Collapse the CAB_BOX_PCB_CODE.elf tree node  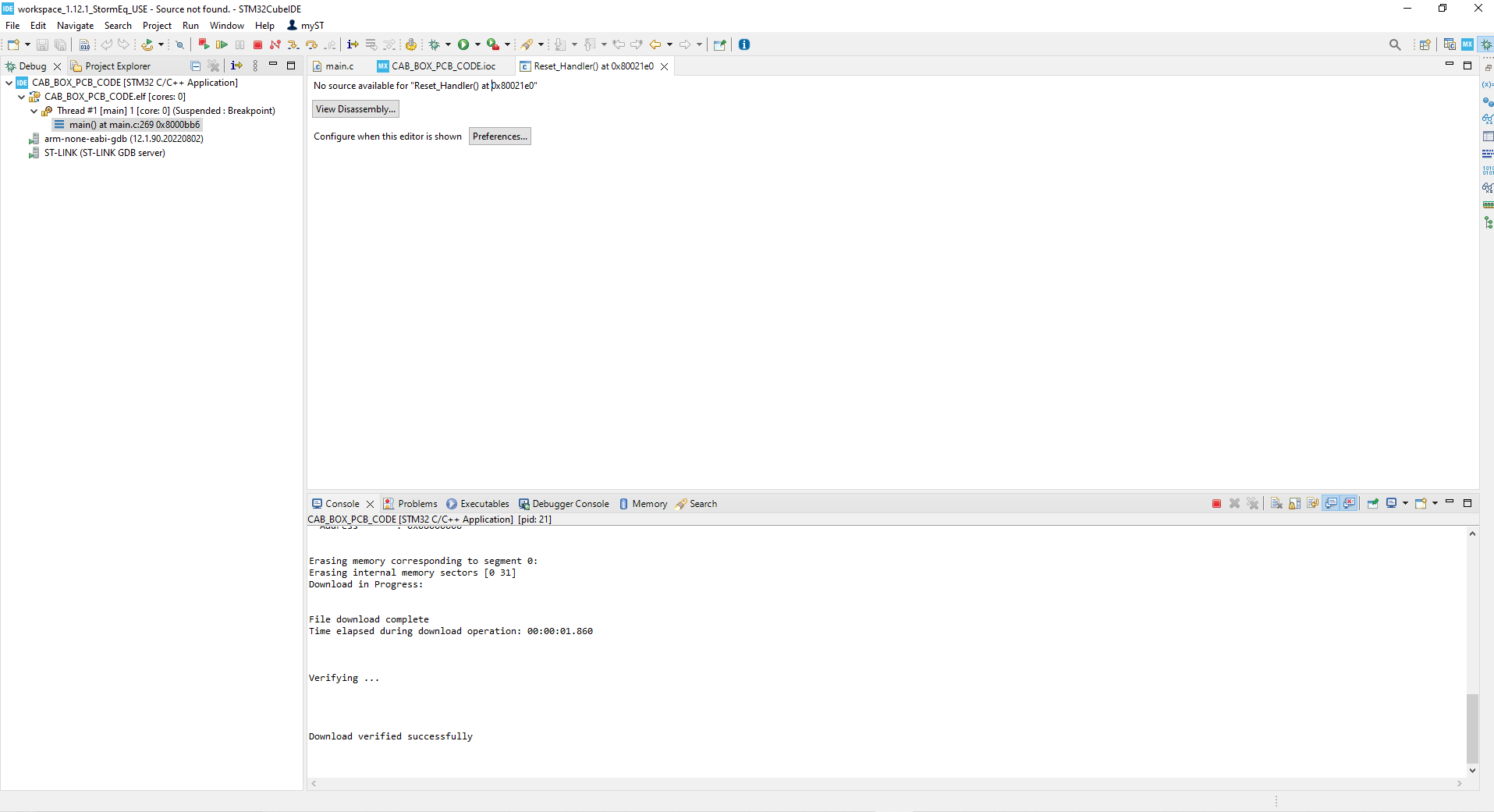click(21, 97)
